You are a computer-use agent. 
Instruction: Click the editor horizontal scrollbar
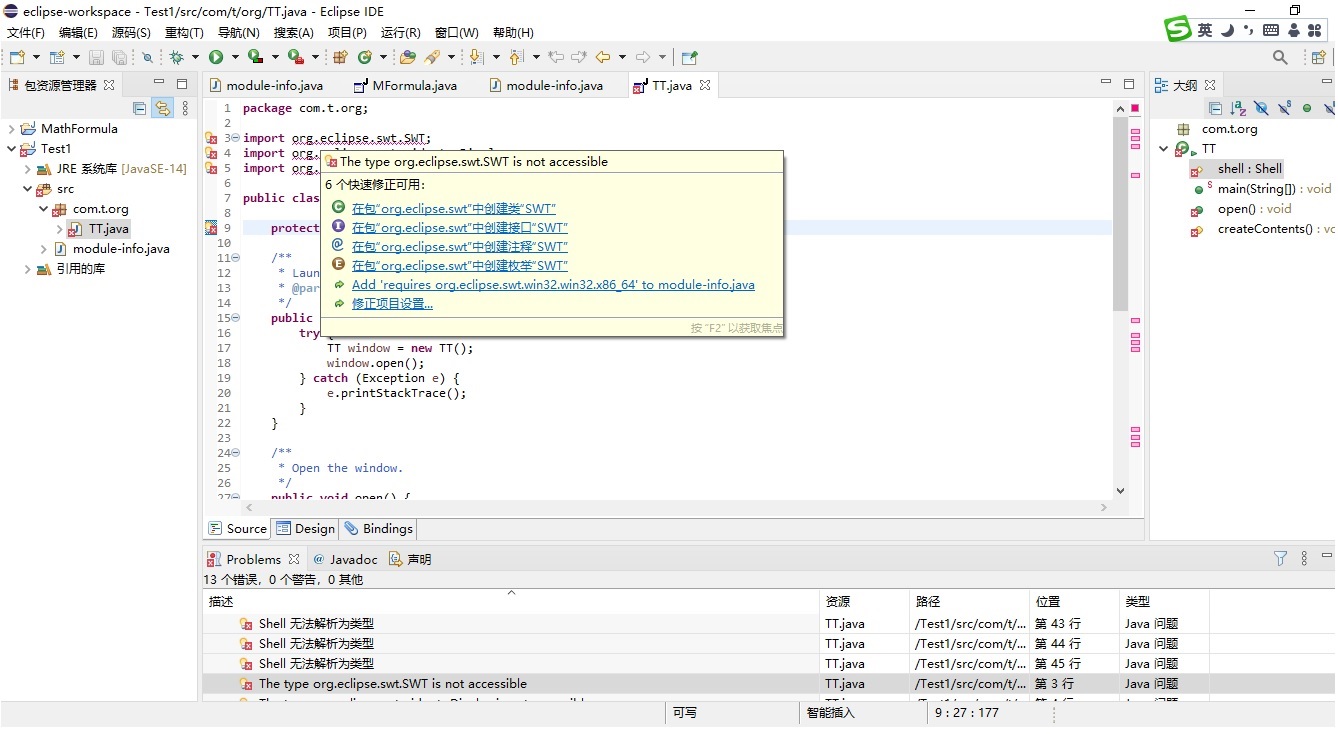pos(675,508)
